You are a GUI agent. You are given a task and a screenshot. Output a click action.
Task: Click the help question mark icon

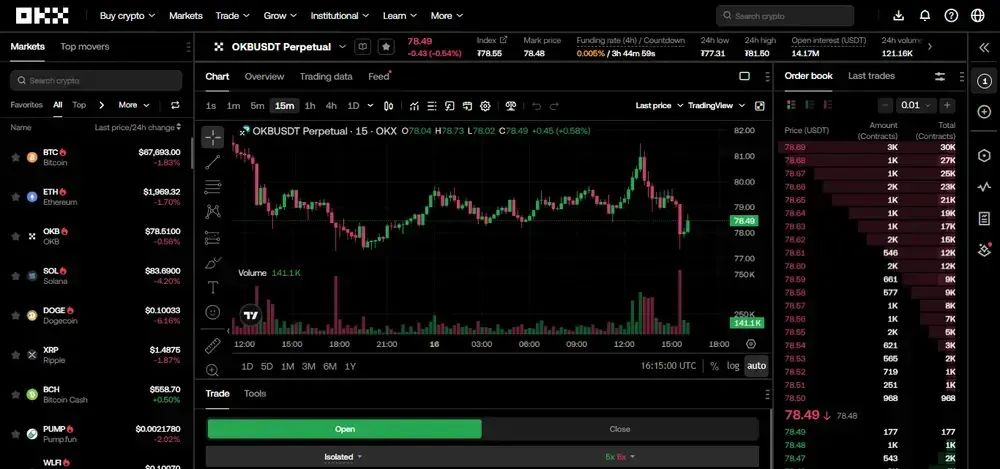pyautogui.click(x=951, y=16)
